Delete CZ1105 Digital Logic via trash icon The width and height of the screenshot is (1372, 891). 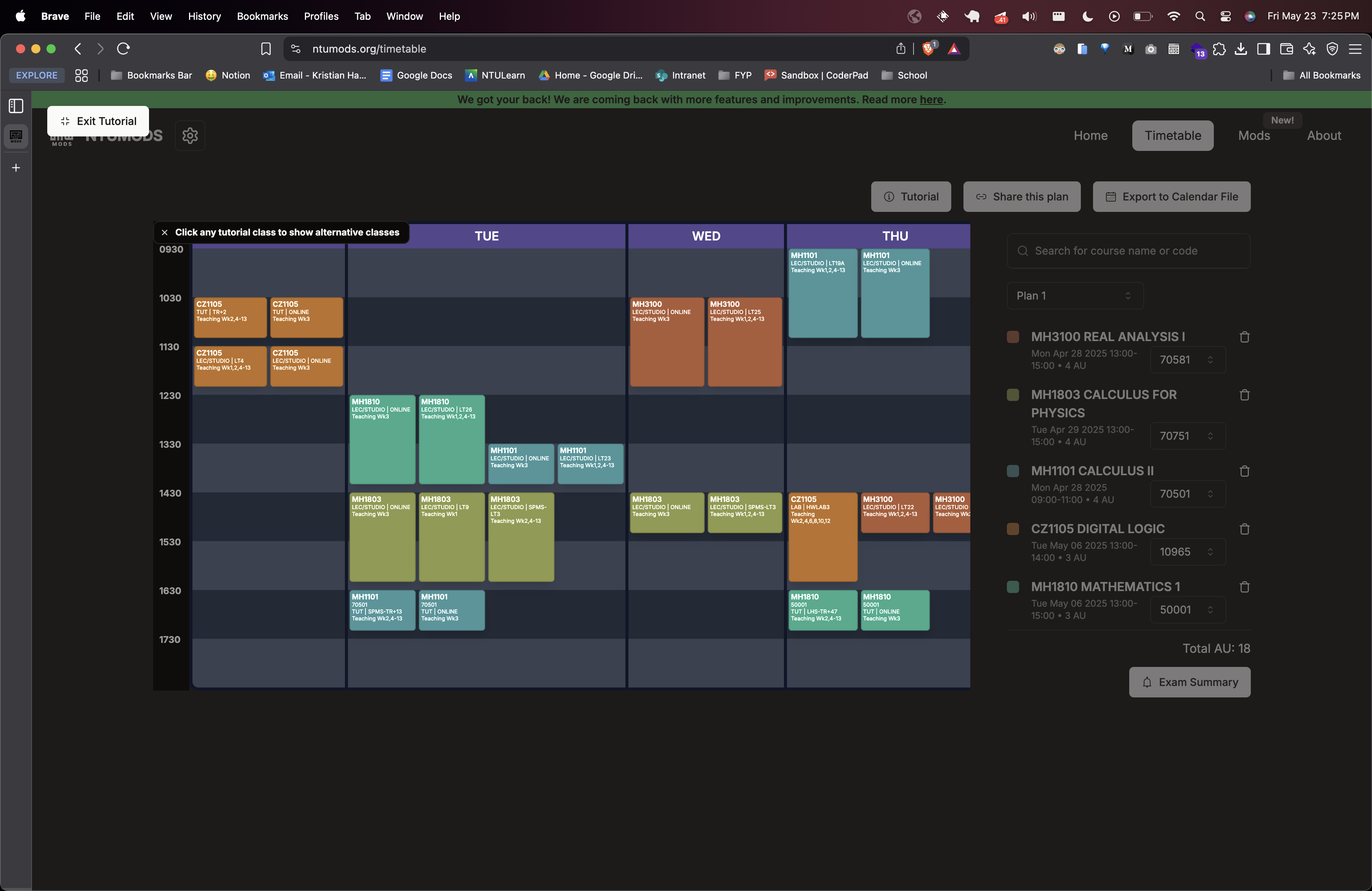pyautogui.click(x=1244, y=529)
